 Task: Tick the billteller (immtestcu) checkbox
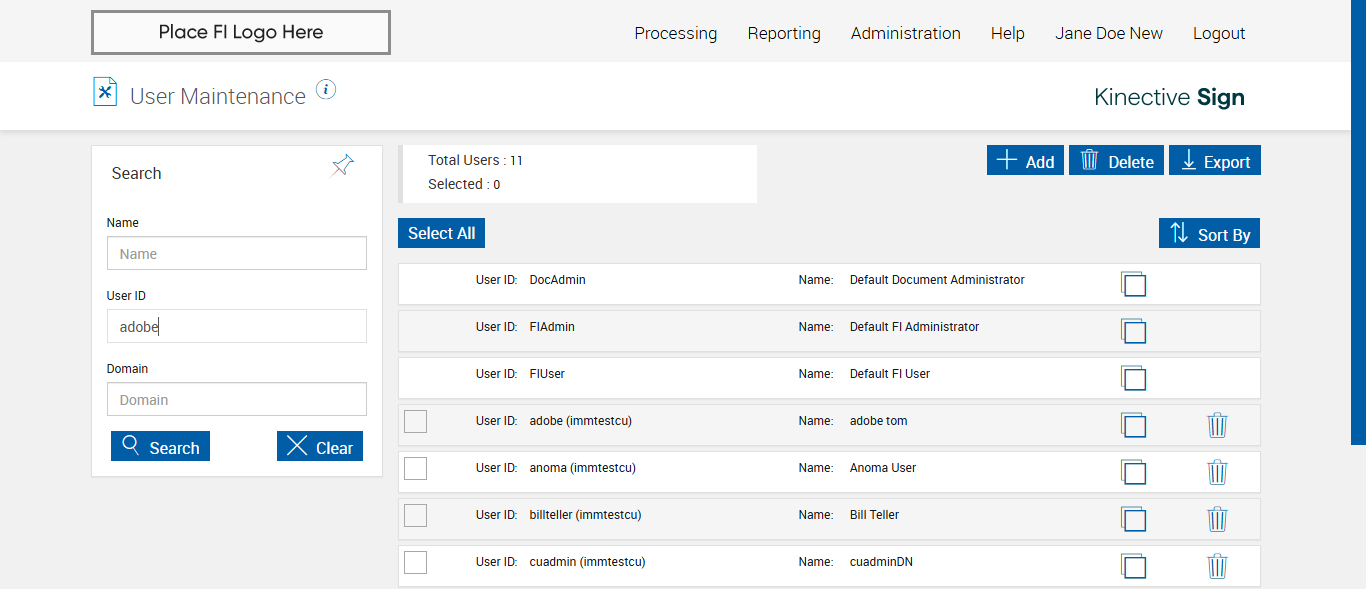[415, 515]
